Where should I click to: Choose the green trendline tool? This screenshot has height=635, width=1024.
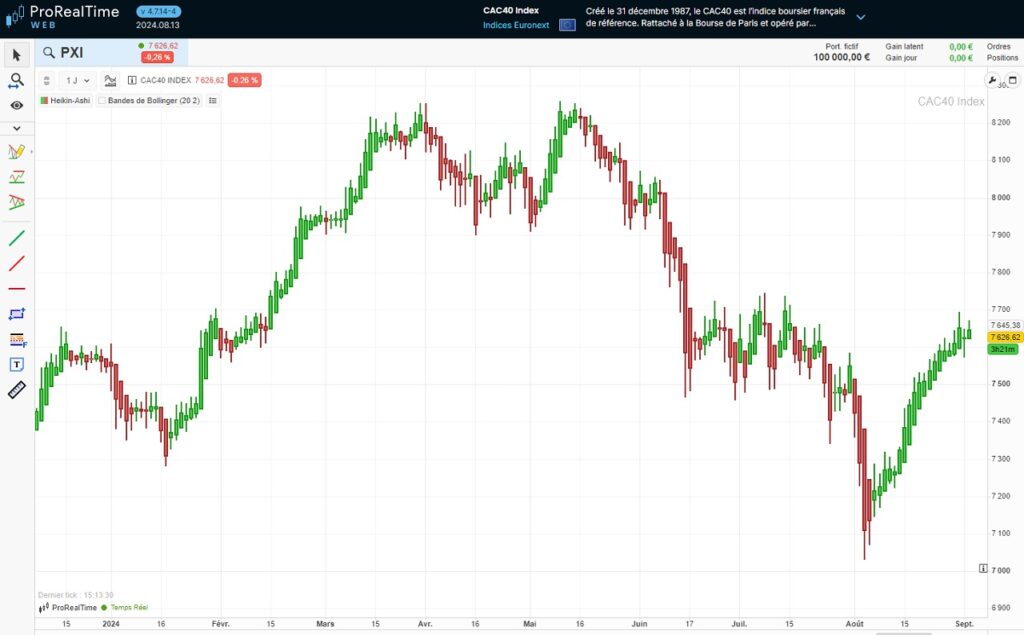coord(17,238)
